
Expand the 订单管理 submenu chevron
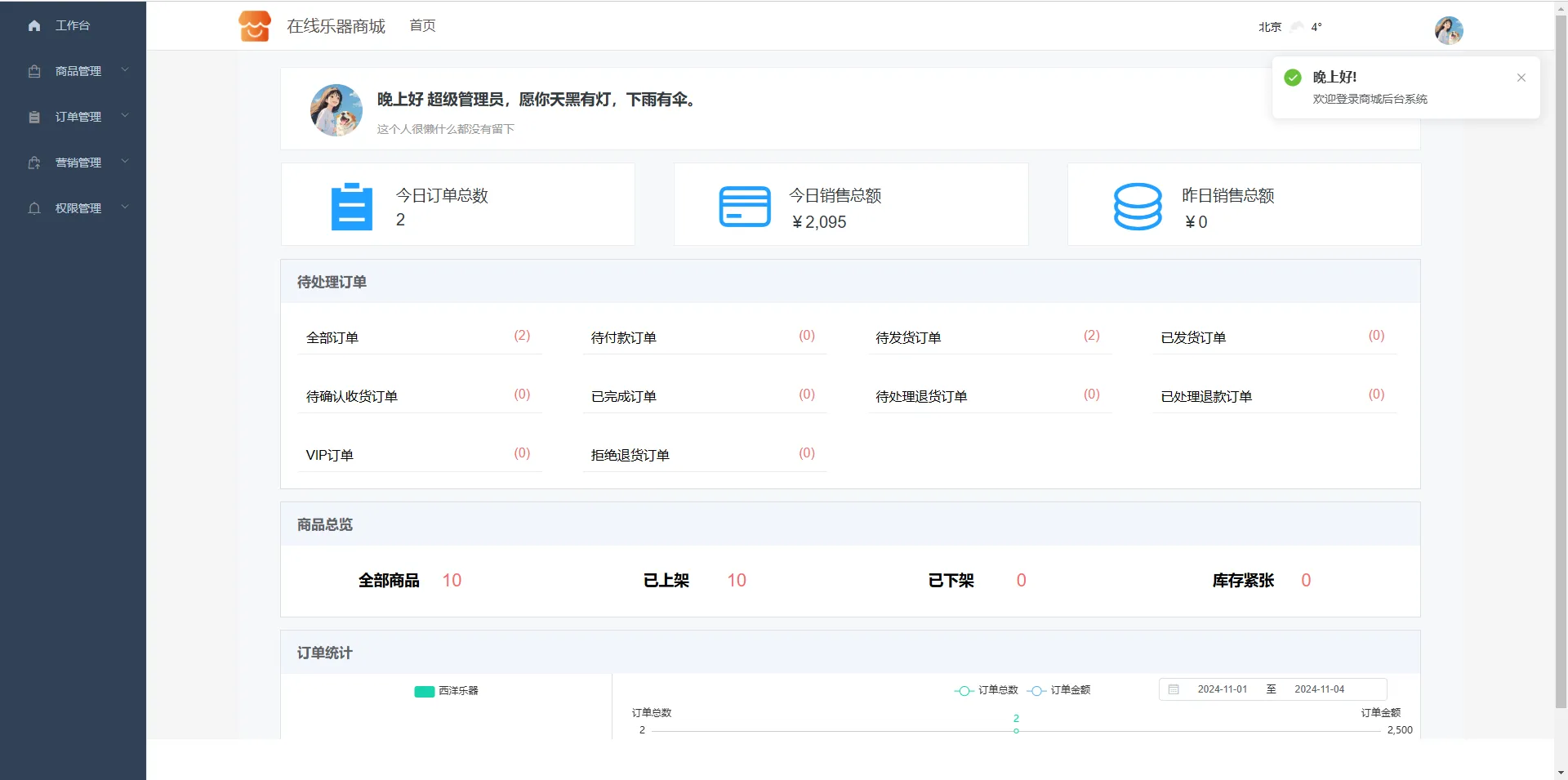125,116
